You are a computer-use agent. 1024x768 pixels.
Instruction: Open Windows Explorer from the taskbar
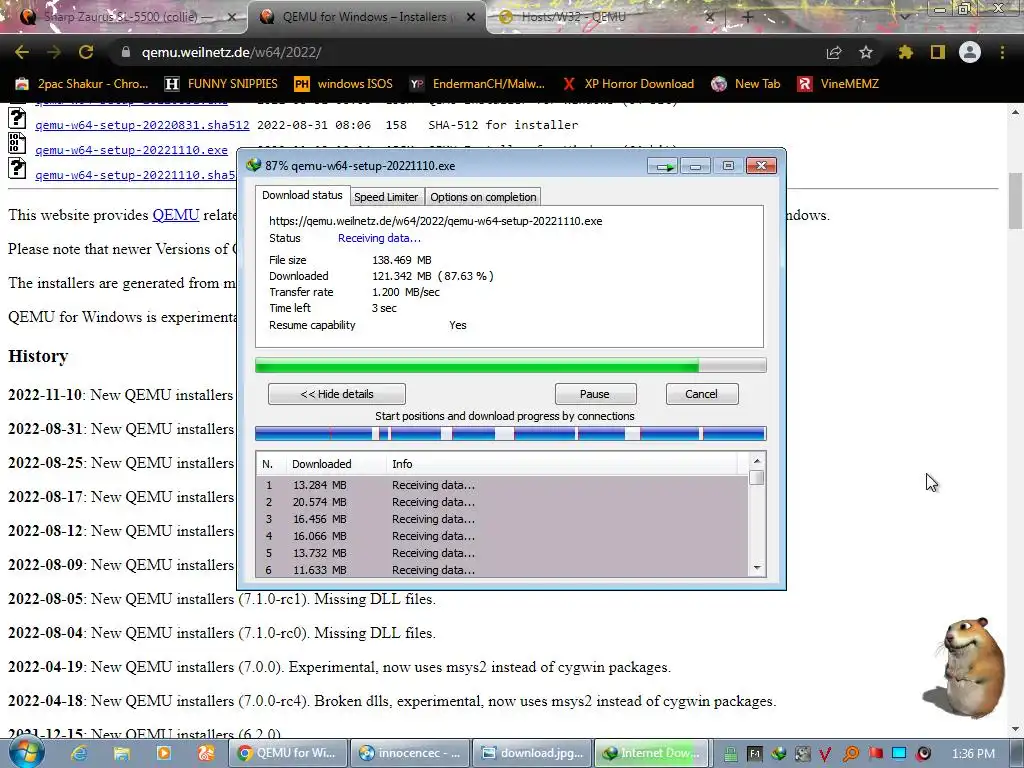(121, 753)
